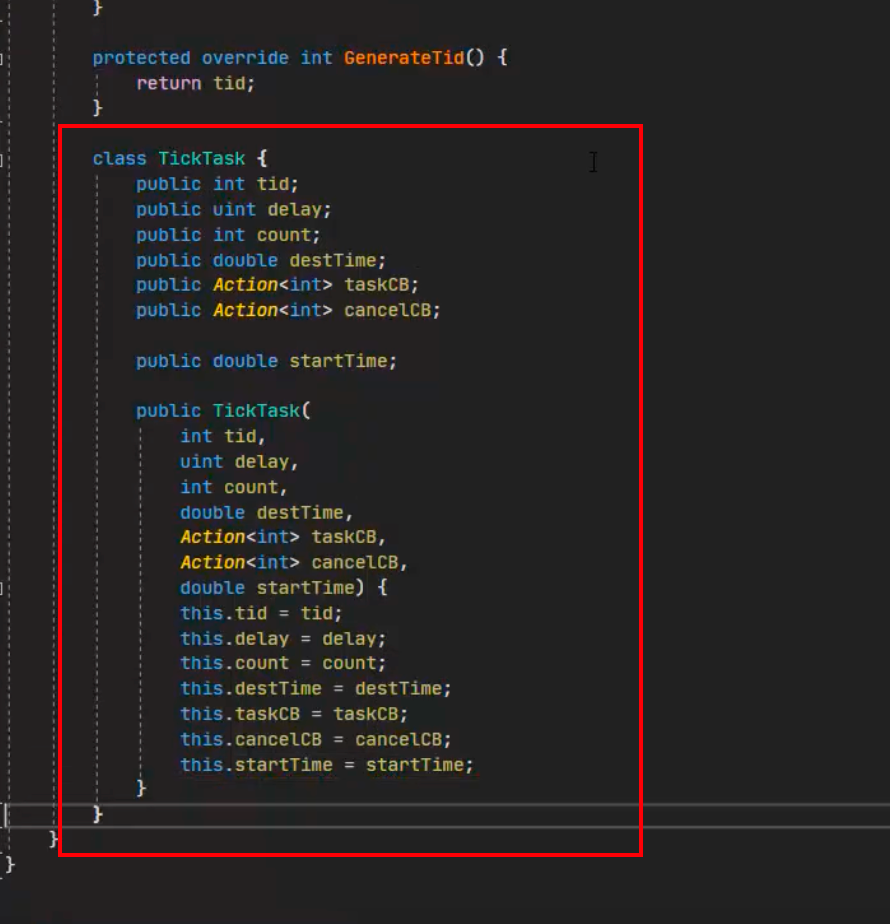The width and height of the screenshot is (890, 924).
Task: Click 'uint' in 'public uint delay;'
Action: [x=234, y=209]
